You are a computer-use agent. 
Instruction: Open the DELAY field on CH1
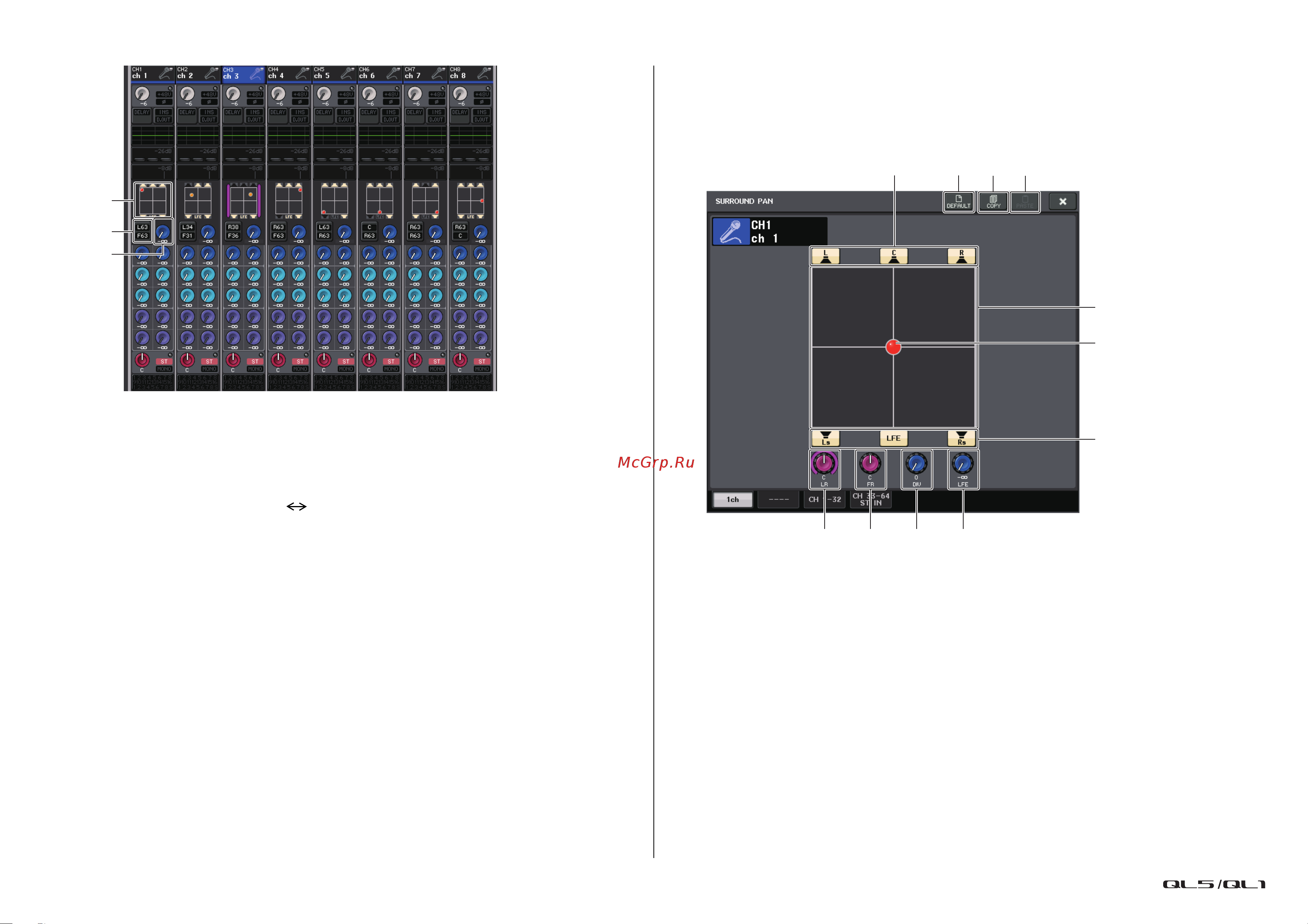pos(142,116)
